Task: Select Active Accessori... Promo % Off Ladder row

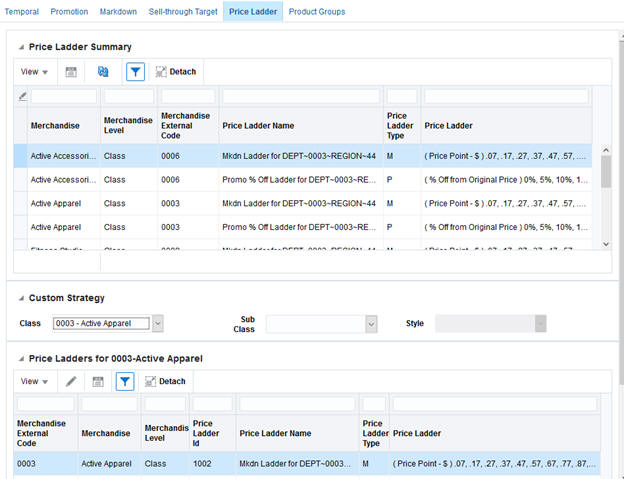Action: [x=302, y=180]
